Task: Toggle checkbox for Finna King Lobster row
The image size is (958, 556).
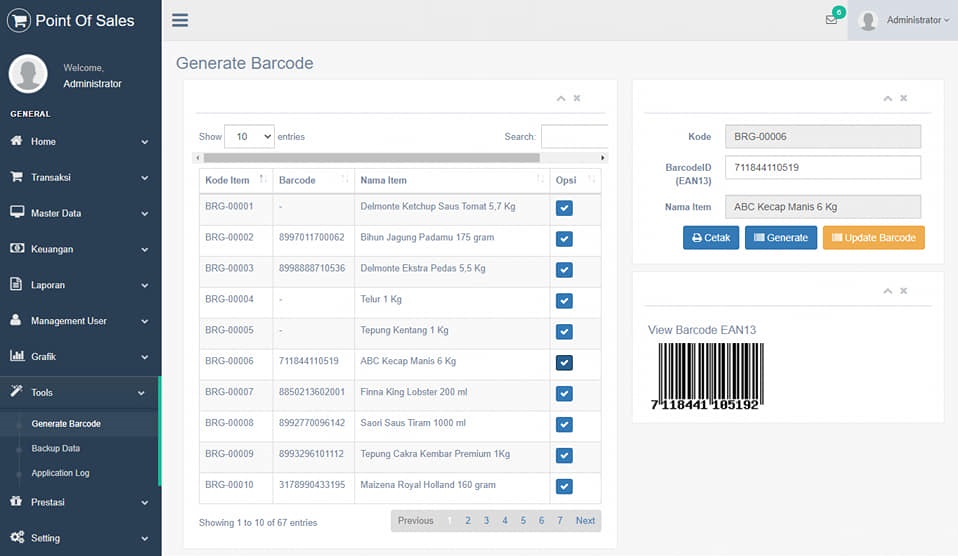Action: [564, 394]
